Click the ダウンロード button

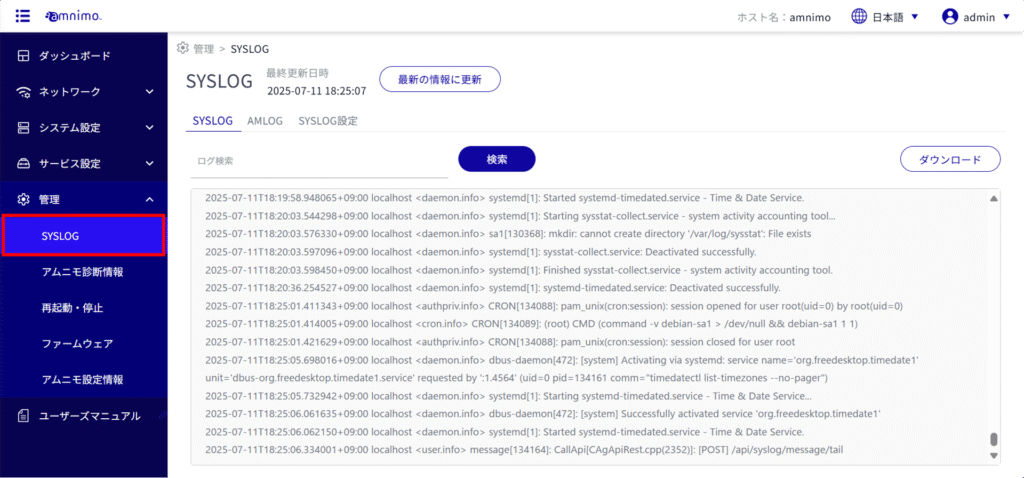coord(950,159)
